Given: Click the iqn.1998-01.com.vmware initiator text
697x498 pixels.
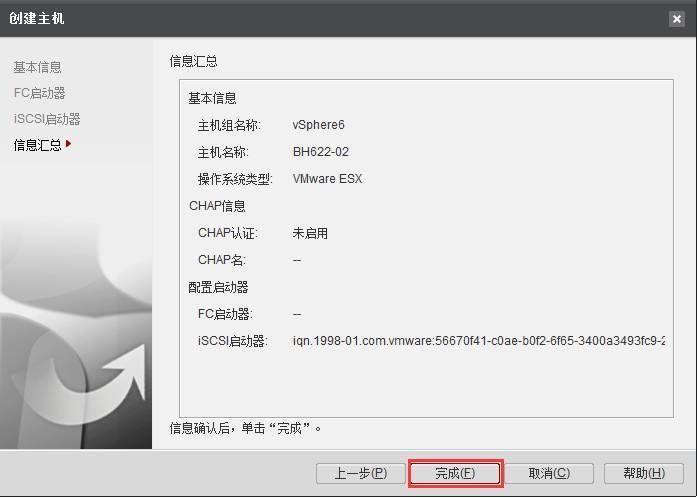Looking at the screenshot, I should [478, 341].
